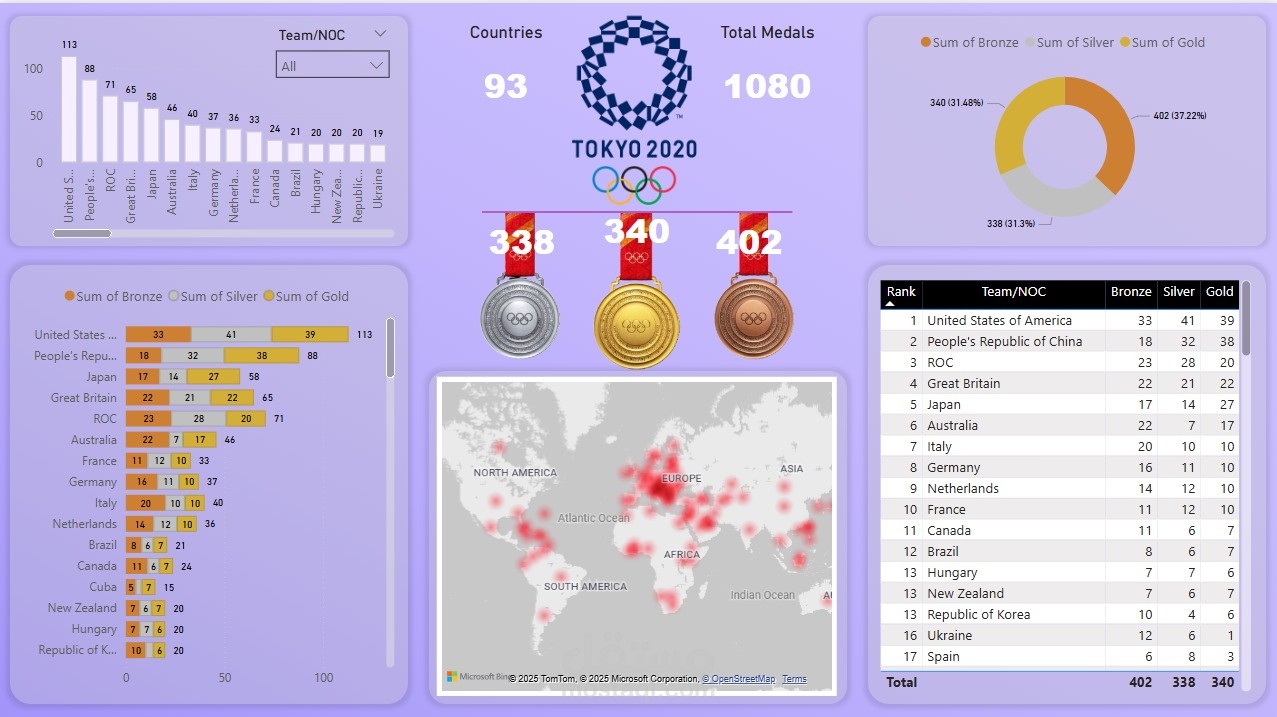Expand the chevron next to the Team/NOC header
This screenshot has width=1277, height=717.
380,34
